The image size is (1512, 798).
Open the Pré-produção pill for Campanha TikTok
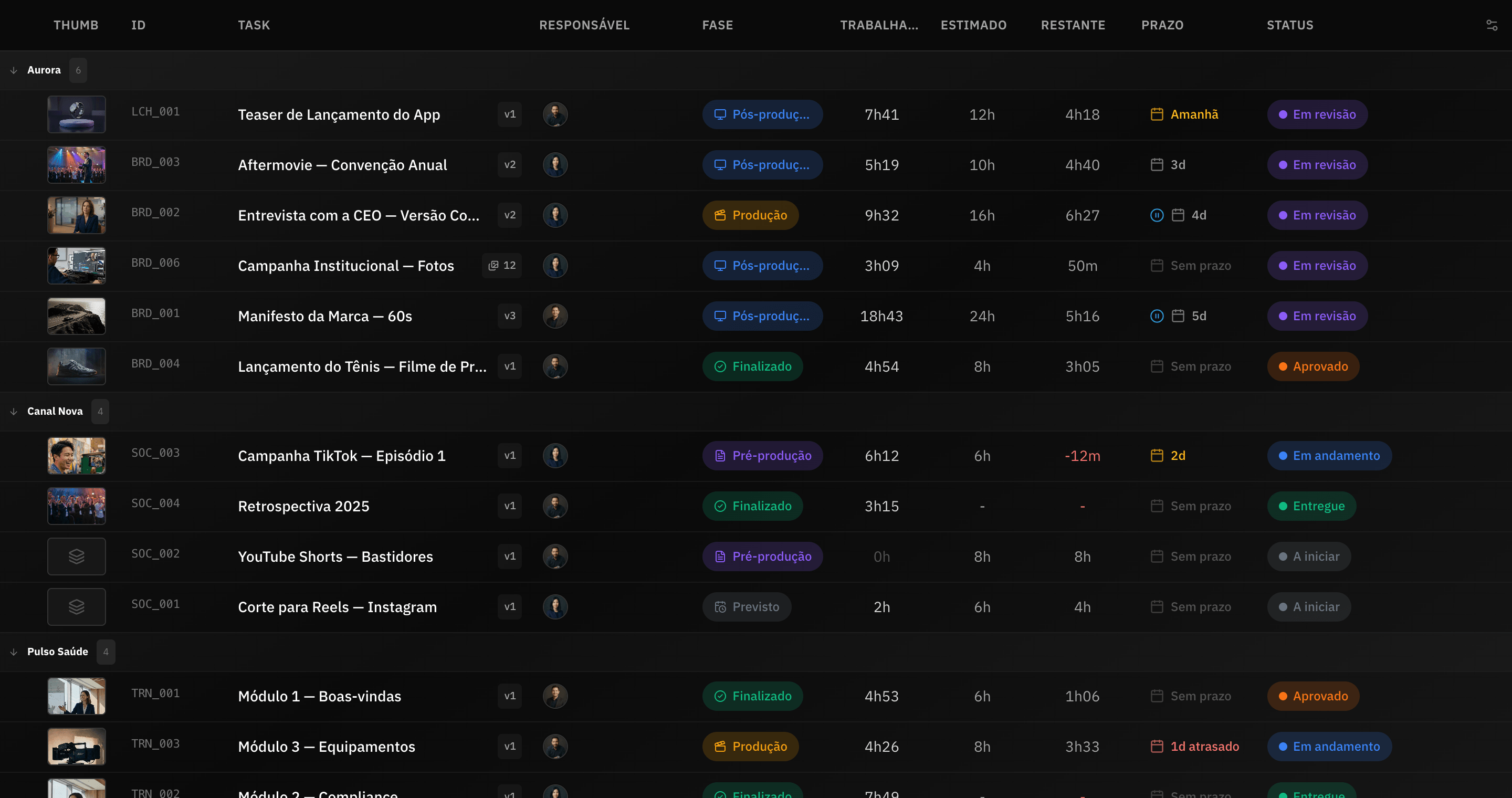tap(762, 456)
